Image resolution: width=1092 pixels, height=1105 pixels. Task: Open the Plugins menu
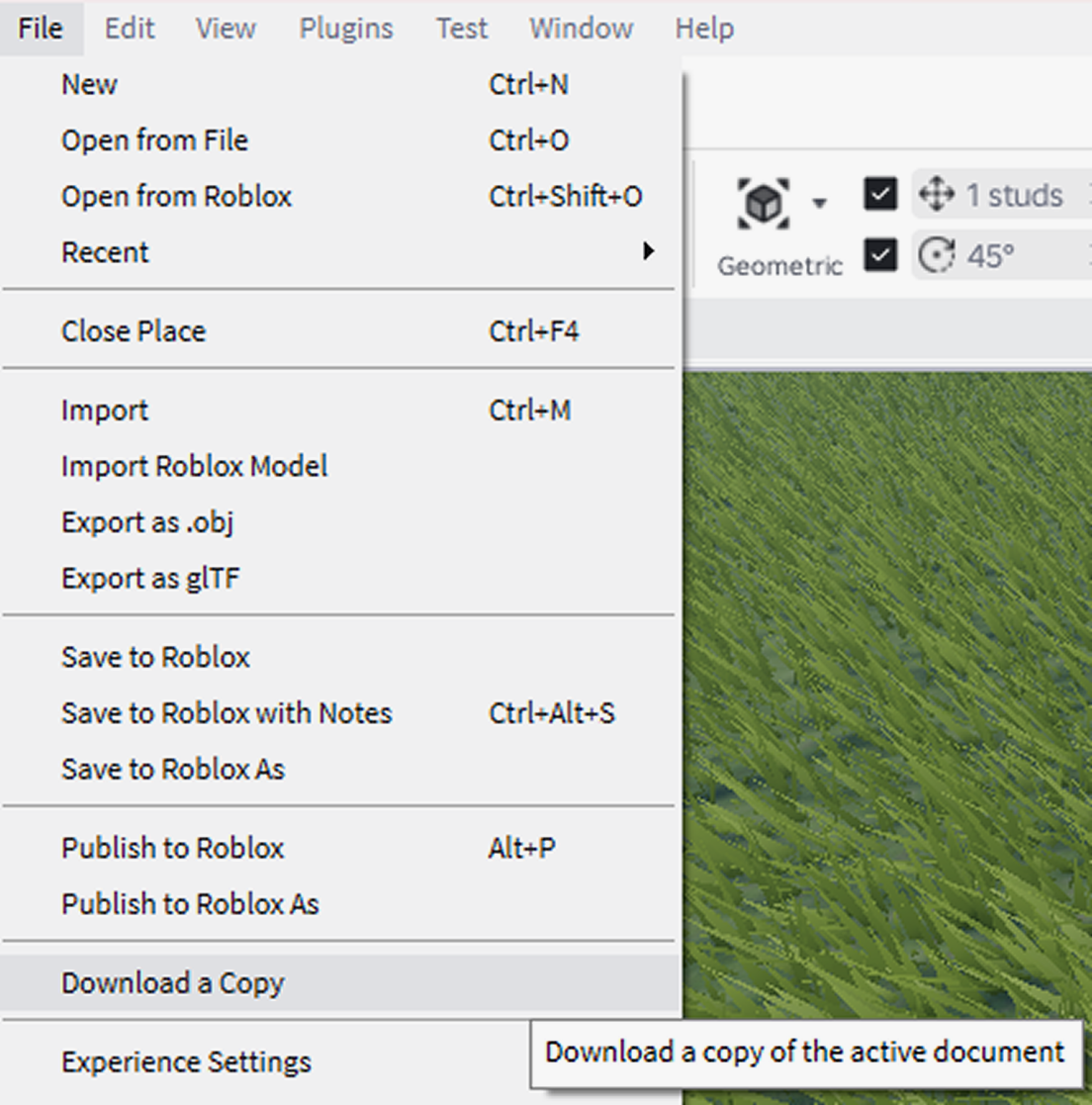(x=346, y=28)
